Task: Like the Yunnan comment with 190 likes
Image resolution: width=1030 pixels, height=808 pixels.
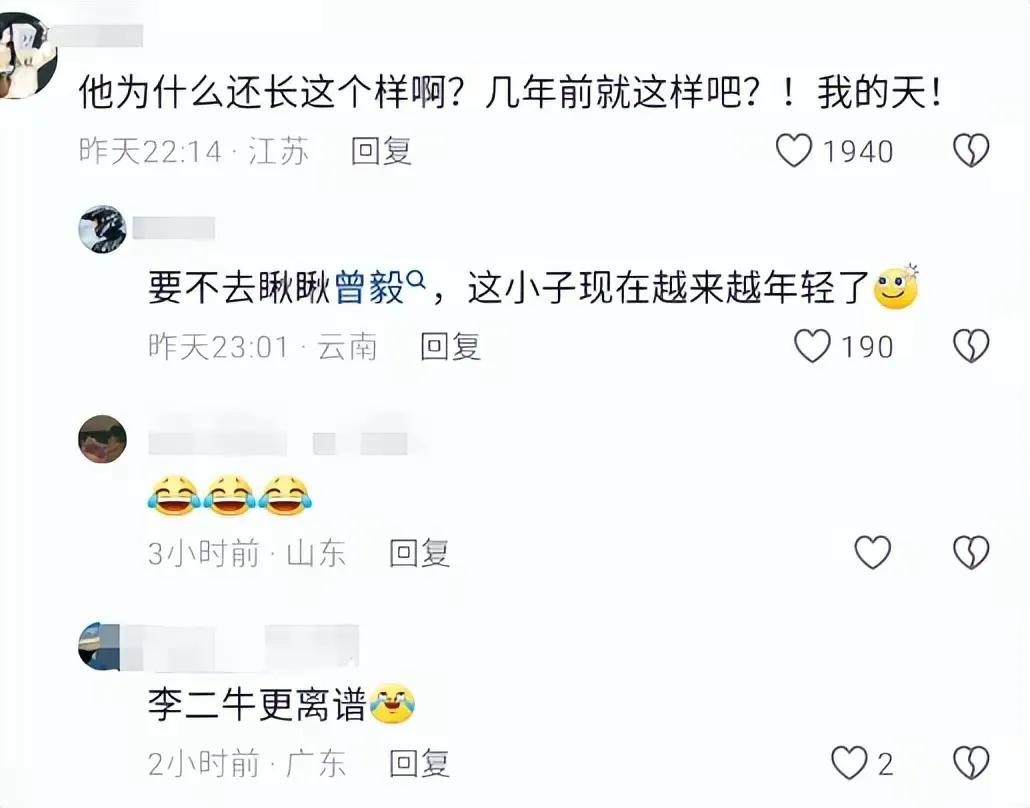Action: [x=813, y=346]
